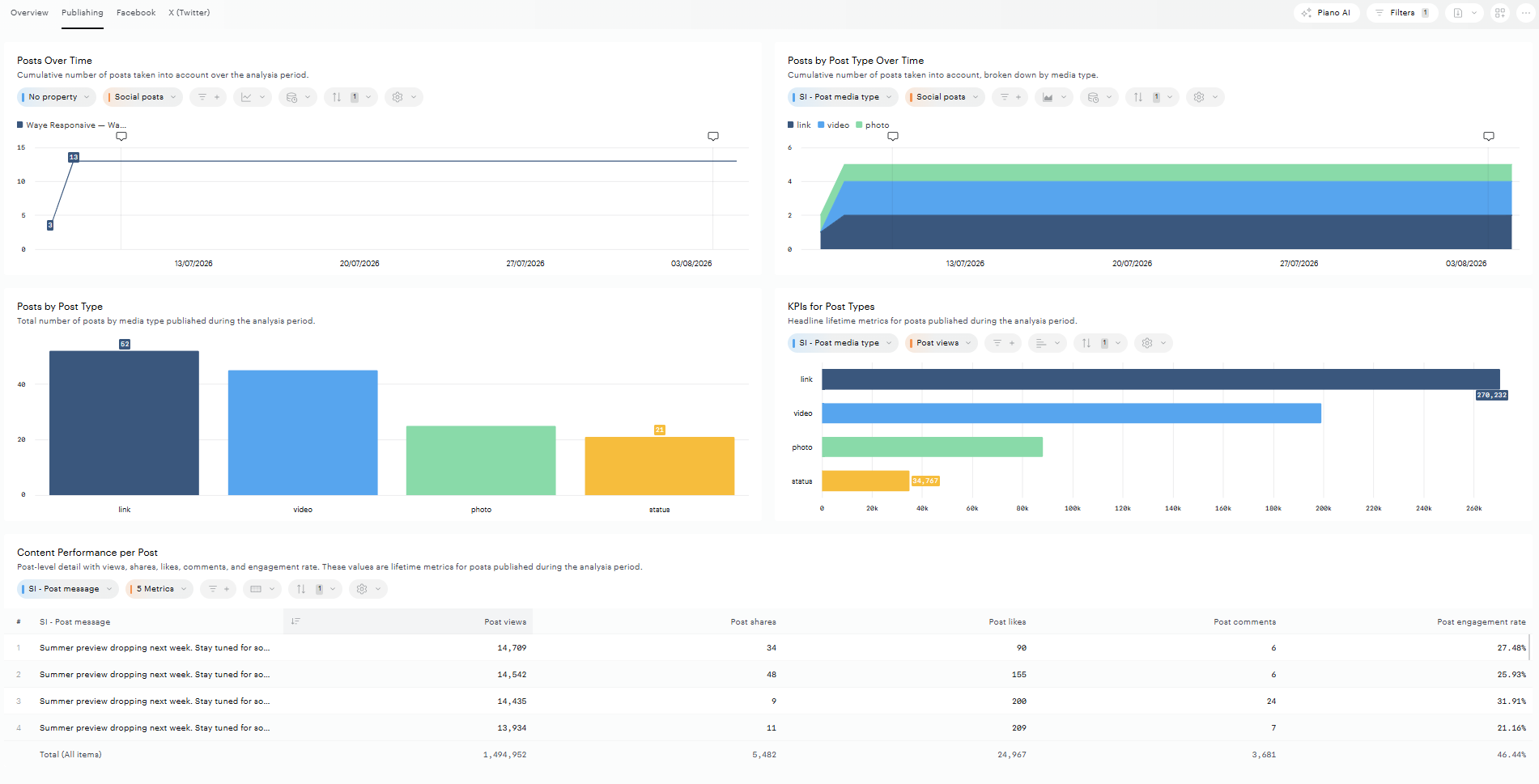Toggle the Waye Responsive legend series

71,125
